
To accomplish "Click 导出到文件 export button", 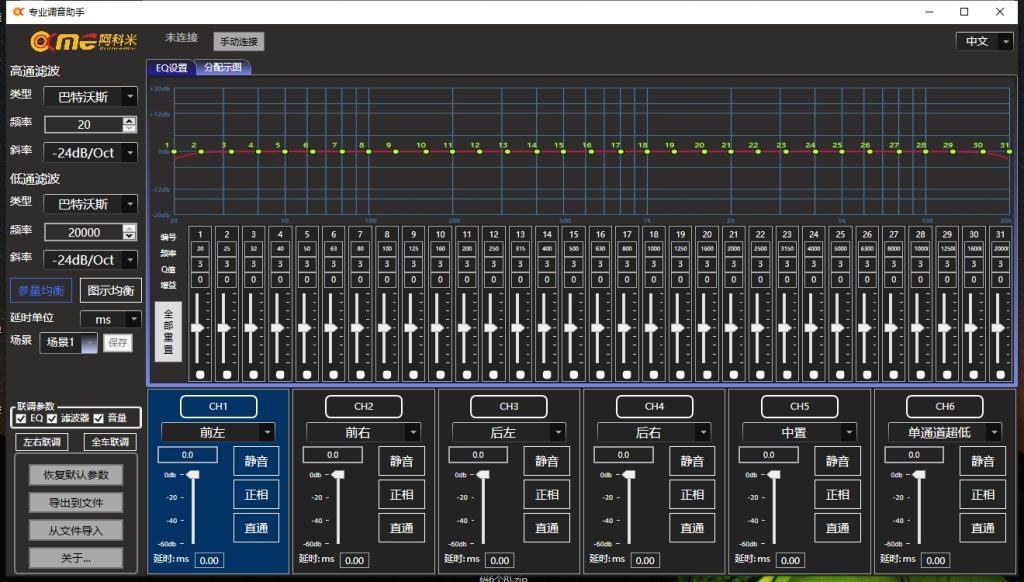I will click(76, 502).
